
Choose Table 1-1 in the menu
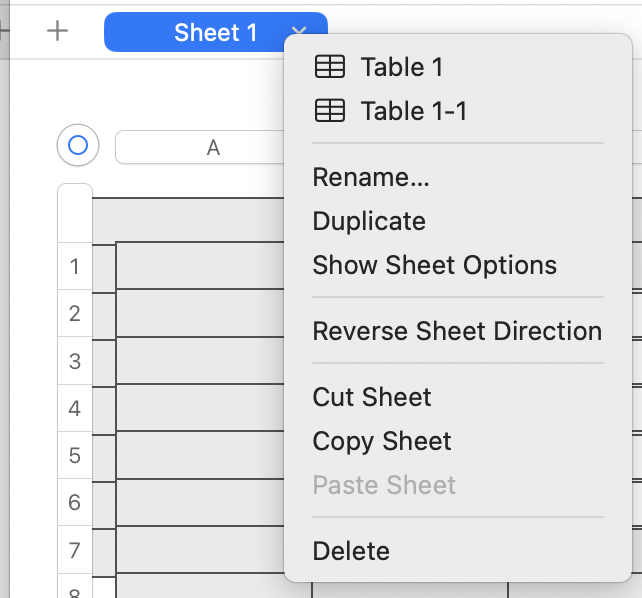[413, 111]
